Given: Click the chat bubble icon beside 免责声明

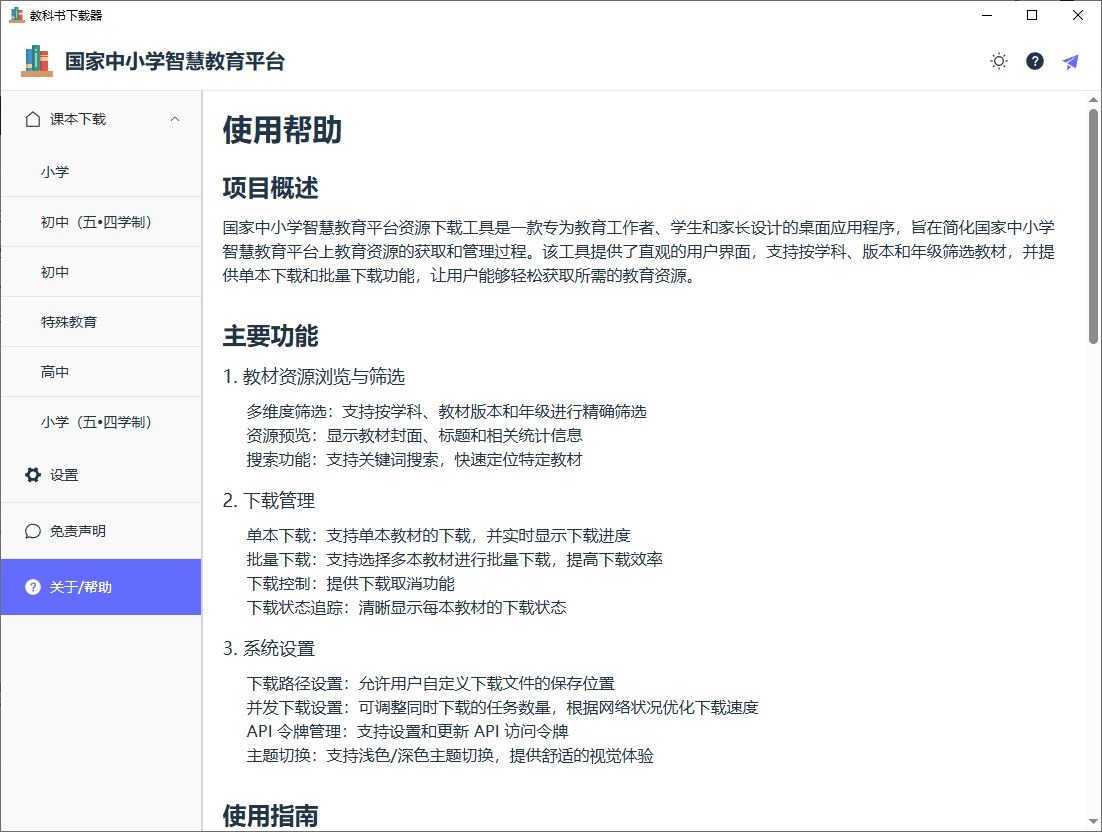Looking at the screenshot, I should [31, 530].
